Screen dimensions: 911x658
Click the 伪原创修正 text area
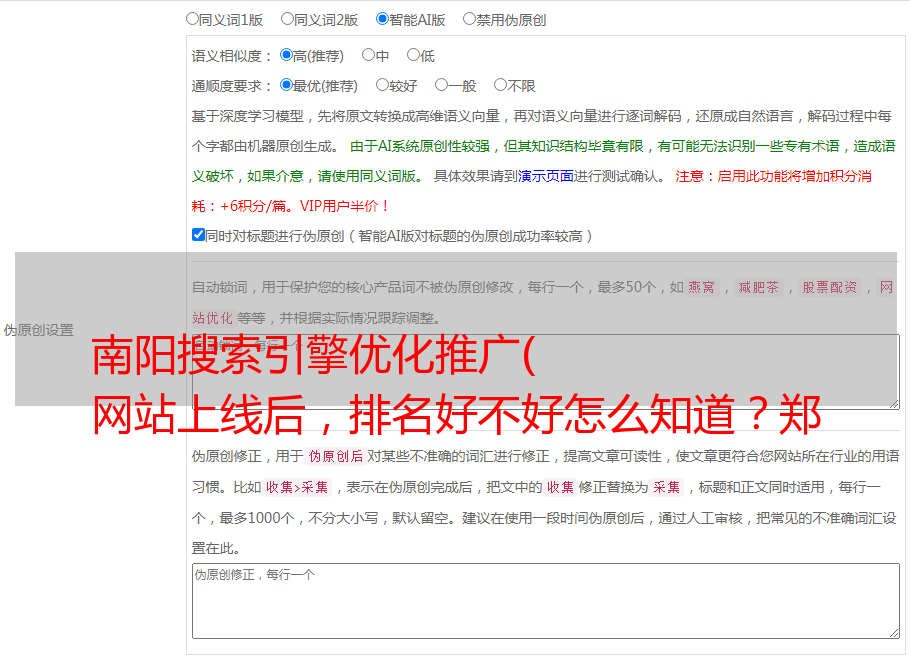(546, 601)
